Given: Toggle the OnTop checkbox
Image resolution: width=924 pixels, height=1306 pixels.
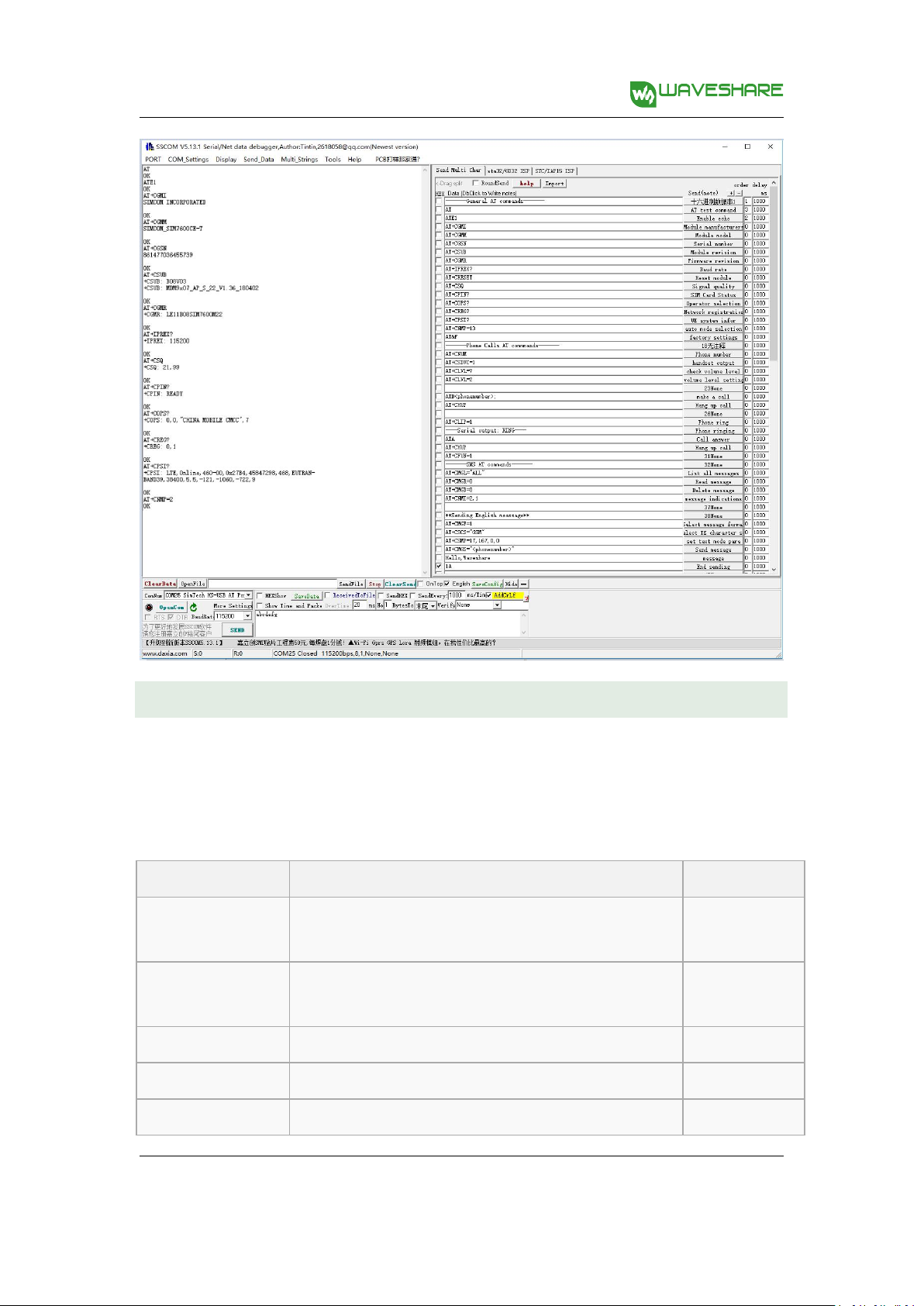Looking at the screenshot, I should (x=420, y=584).
